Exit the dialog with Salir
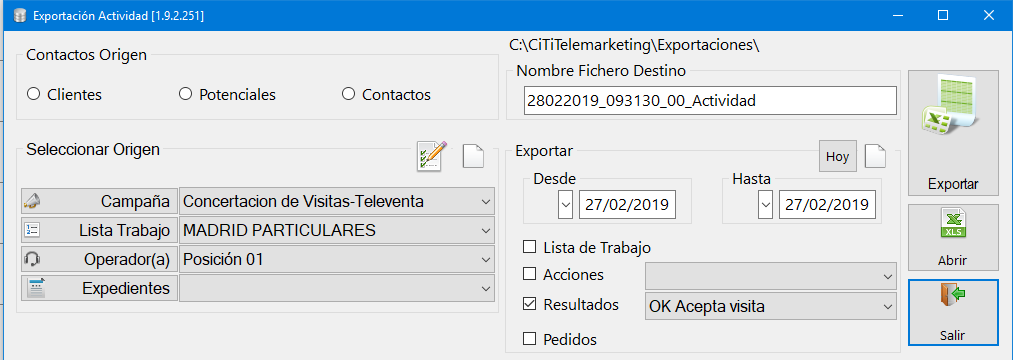This screenshot has height=360, width=1013. tap(953, 313)
